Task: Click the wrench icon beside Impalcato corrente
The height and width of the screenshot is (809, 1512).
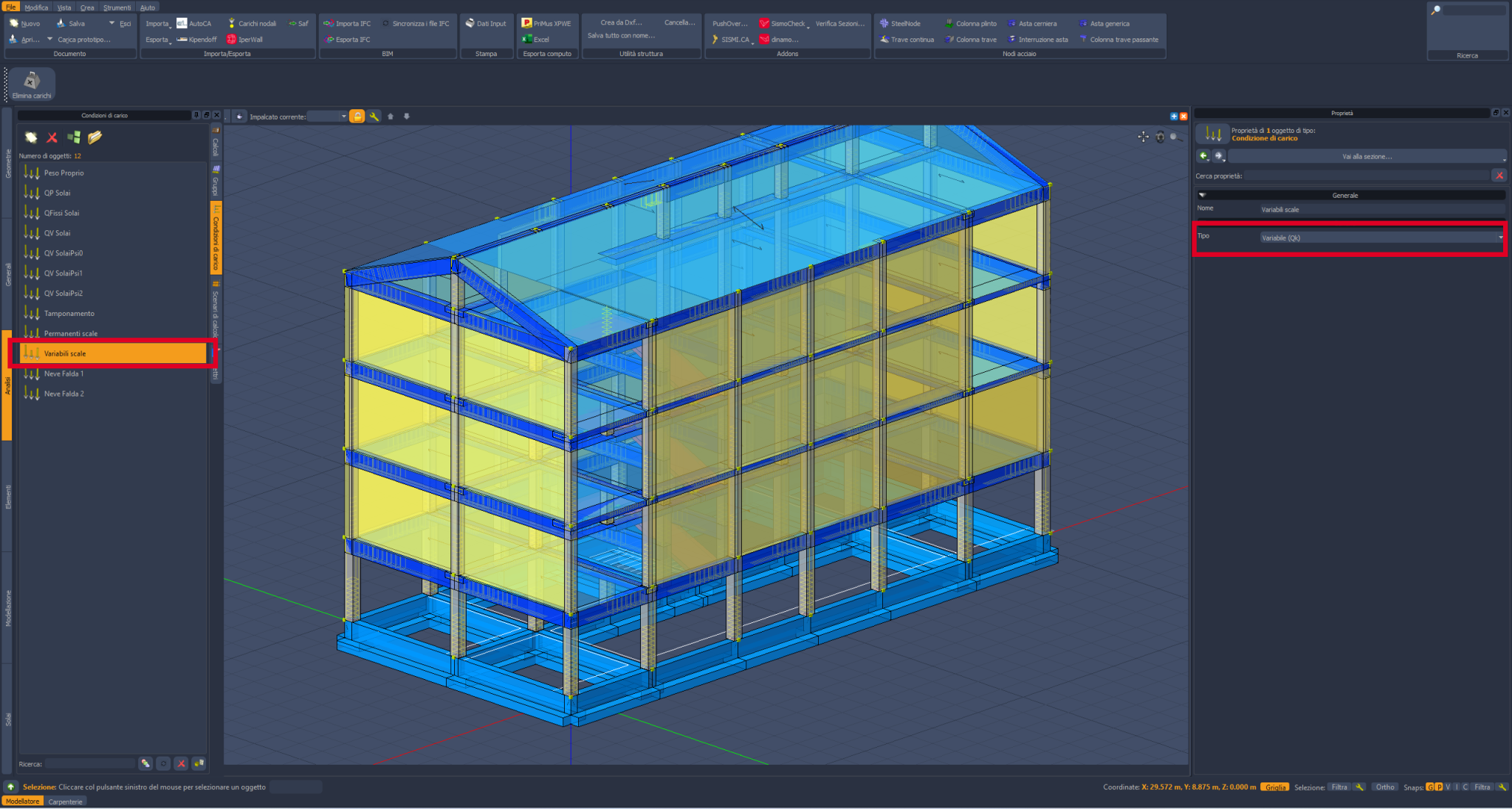Action: pos(374,117)
